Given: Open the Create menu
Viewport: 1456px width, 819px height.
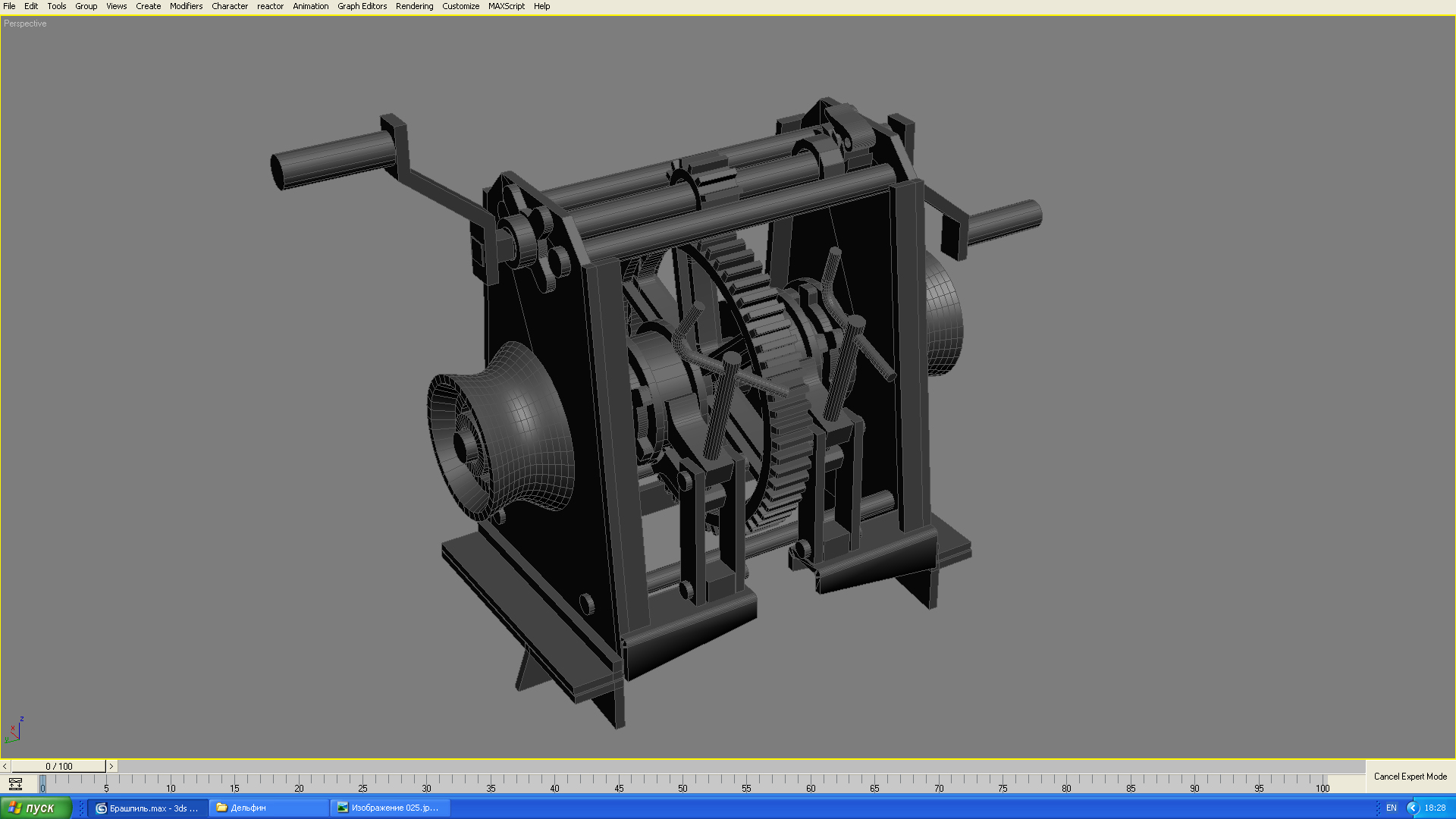Looking at the screenshot, I should pyautogui.click(x=148, y=6).
